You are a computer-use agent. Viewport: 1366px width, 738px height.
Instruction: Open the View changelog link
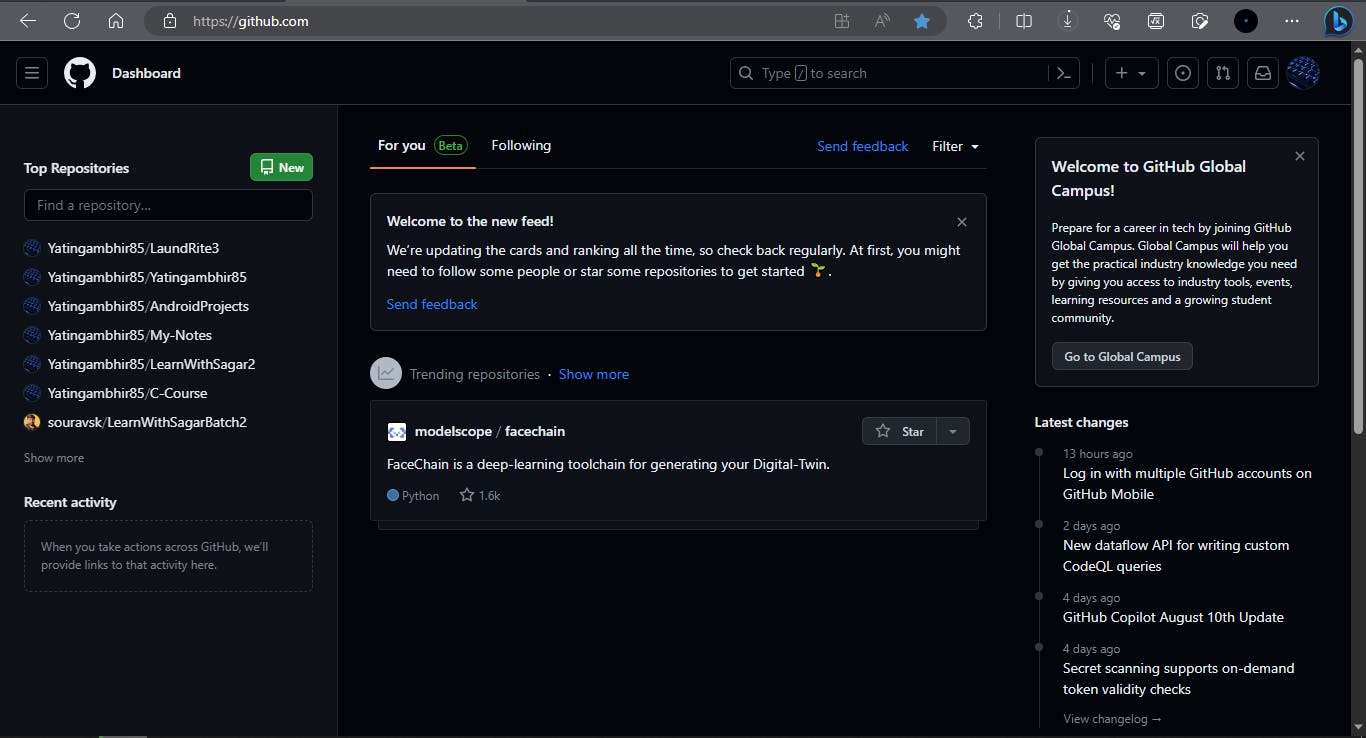1112,719
